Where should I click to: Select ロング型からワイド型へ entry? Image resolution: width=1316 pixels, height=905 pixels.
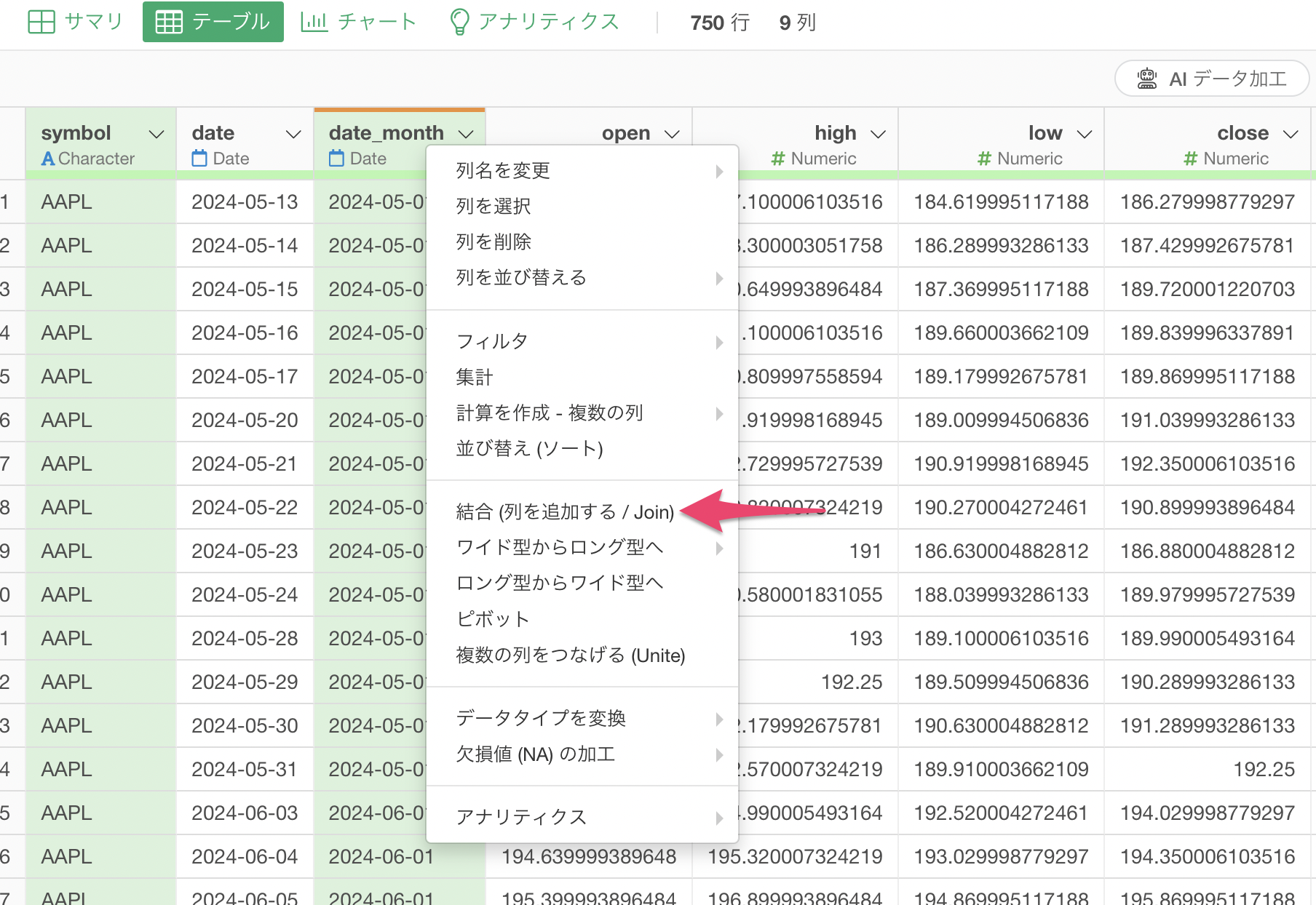582,583
